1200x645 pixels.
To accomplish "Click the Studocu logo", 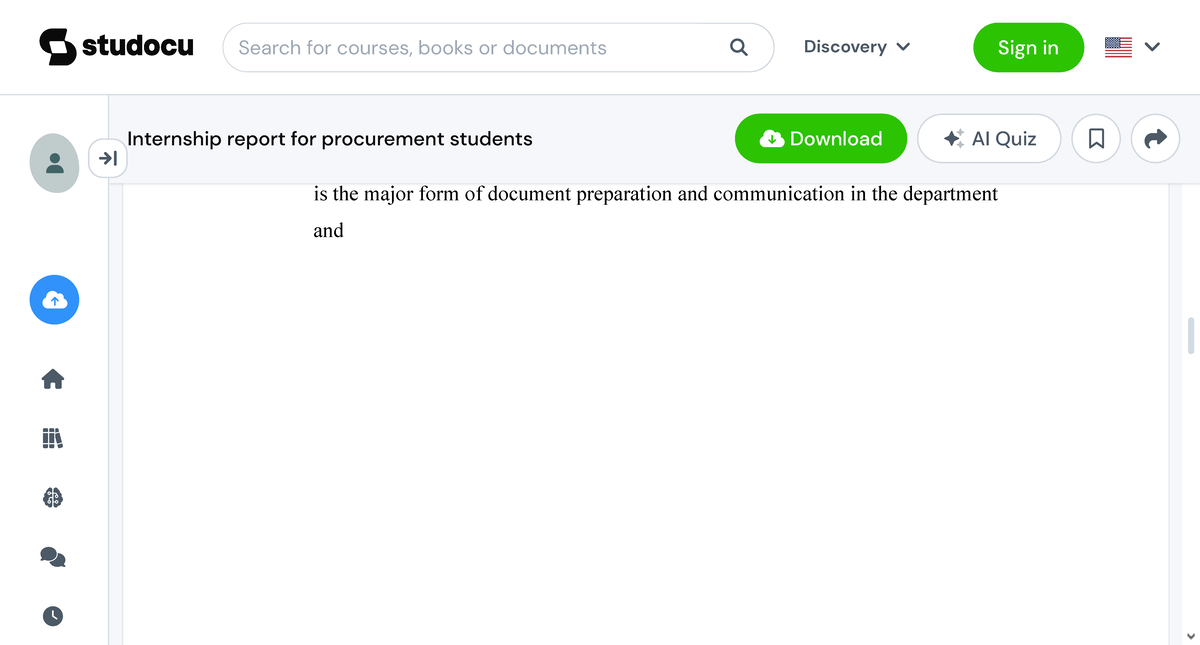I will click(116, 45).
